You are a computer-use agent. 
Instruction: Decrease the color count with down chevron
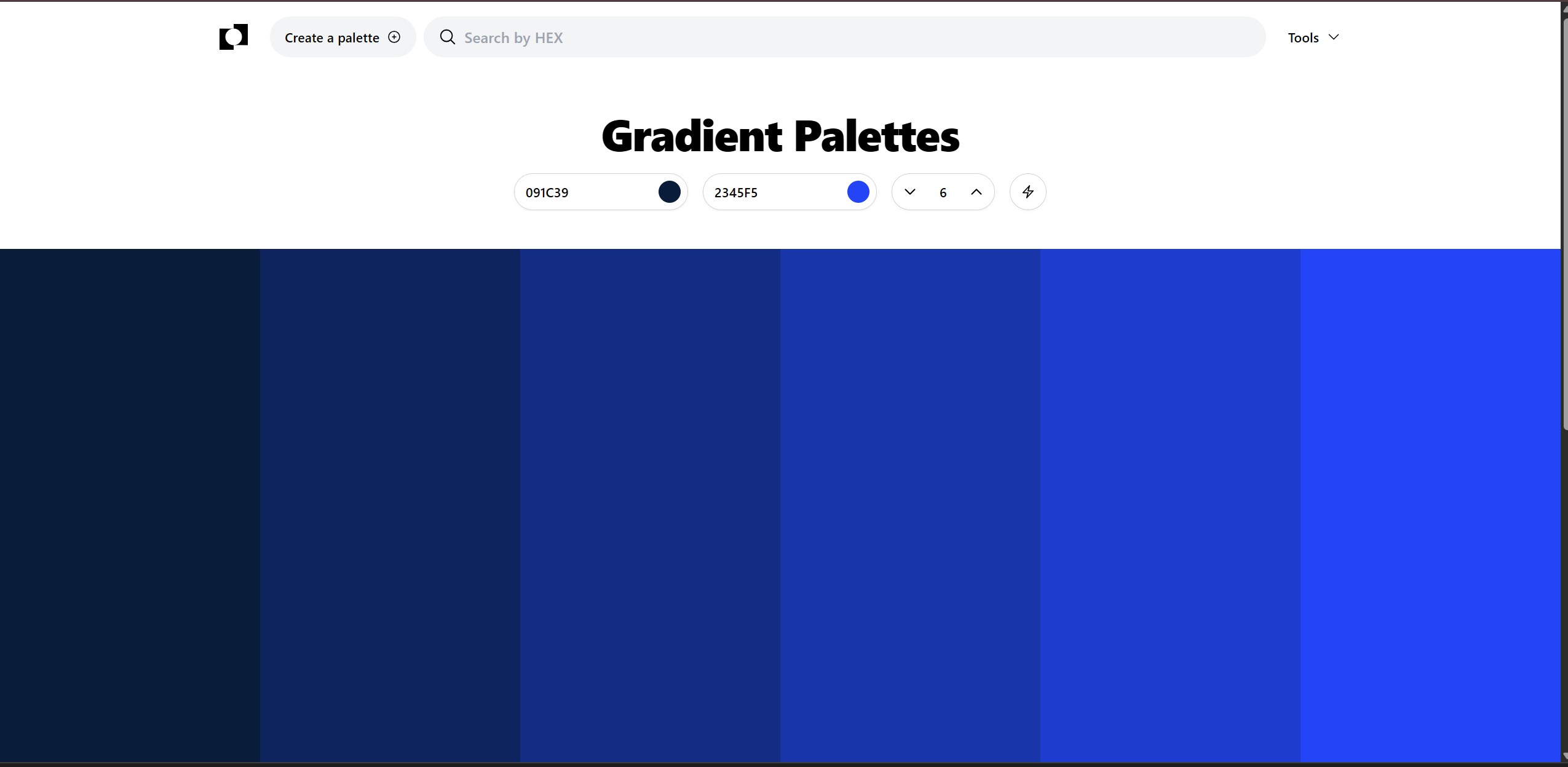[910, 192]
